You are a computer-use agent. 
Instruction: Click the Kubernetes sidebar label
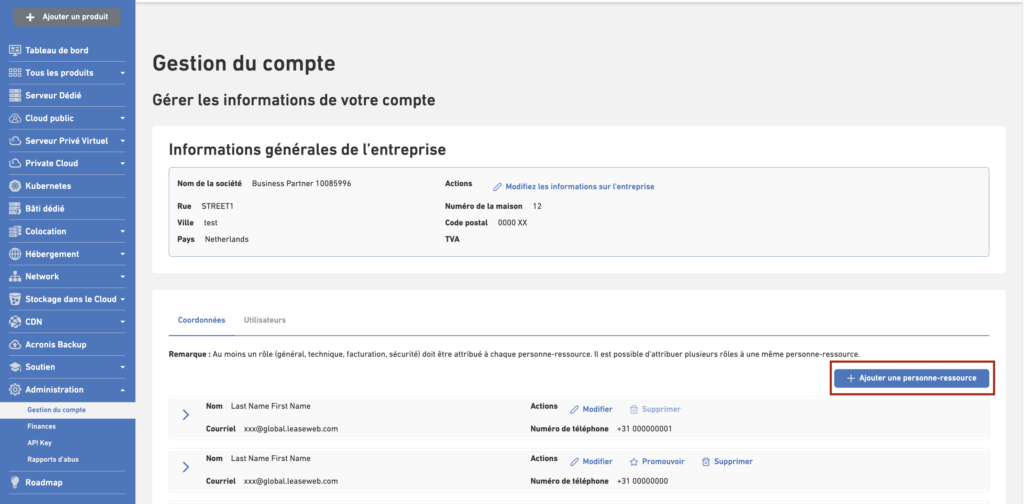pos(48,186)
